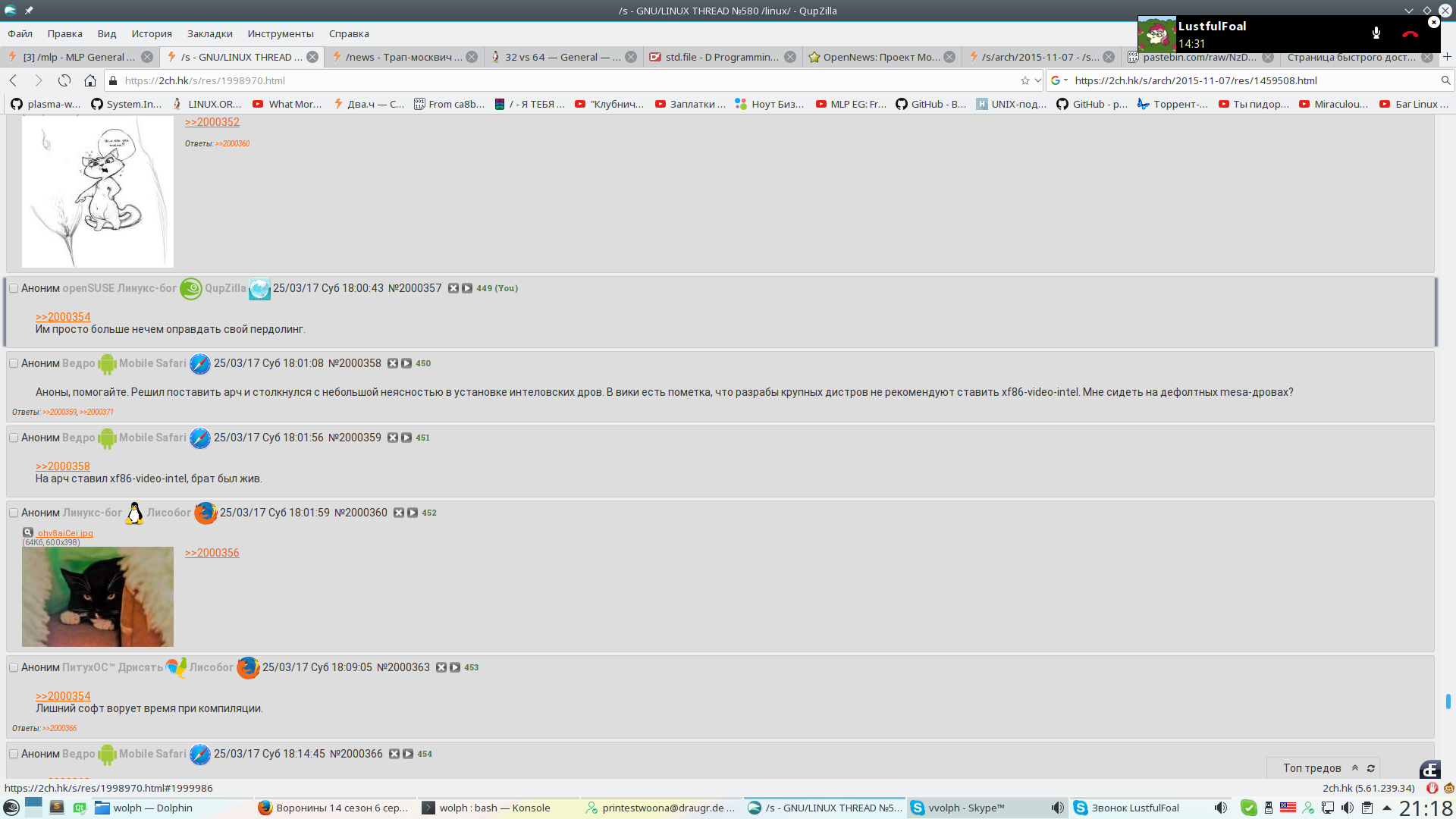Viewport: 1456px width, 819px height.
Task: Follow the >>2000358 reply link
Action: point(63,466)
